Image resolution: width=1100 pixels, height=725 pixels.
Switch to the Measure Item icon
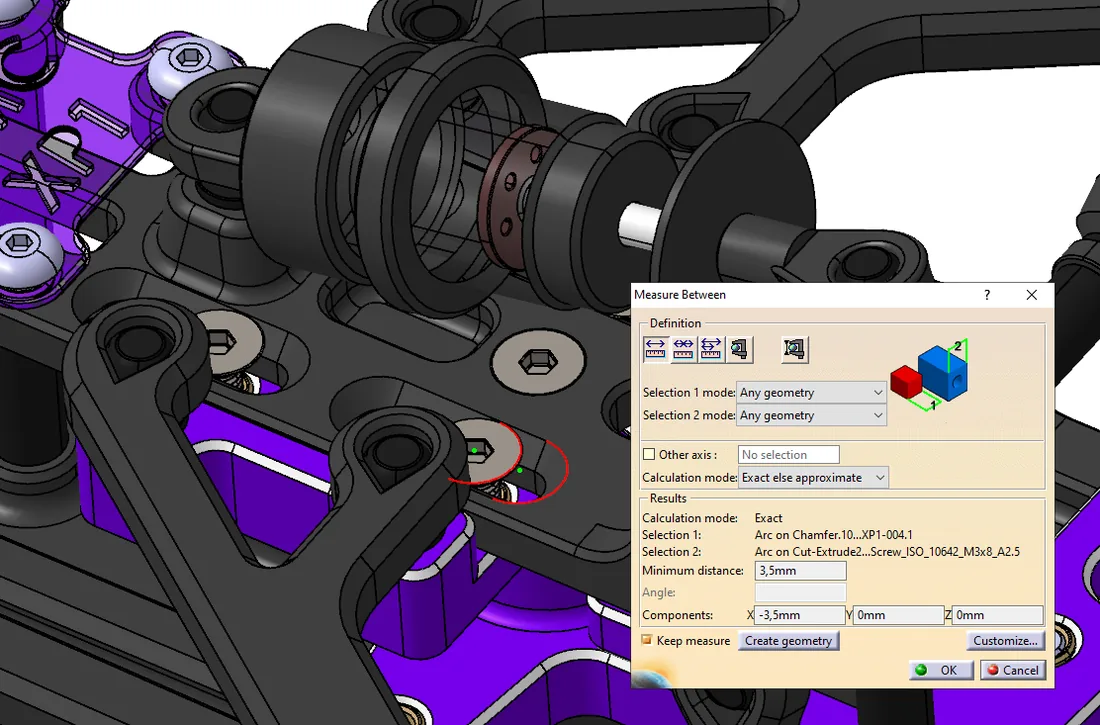click(x=739, y=349)
